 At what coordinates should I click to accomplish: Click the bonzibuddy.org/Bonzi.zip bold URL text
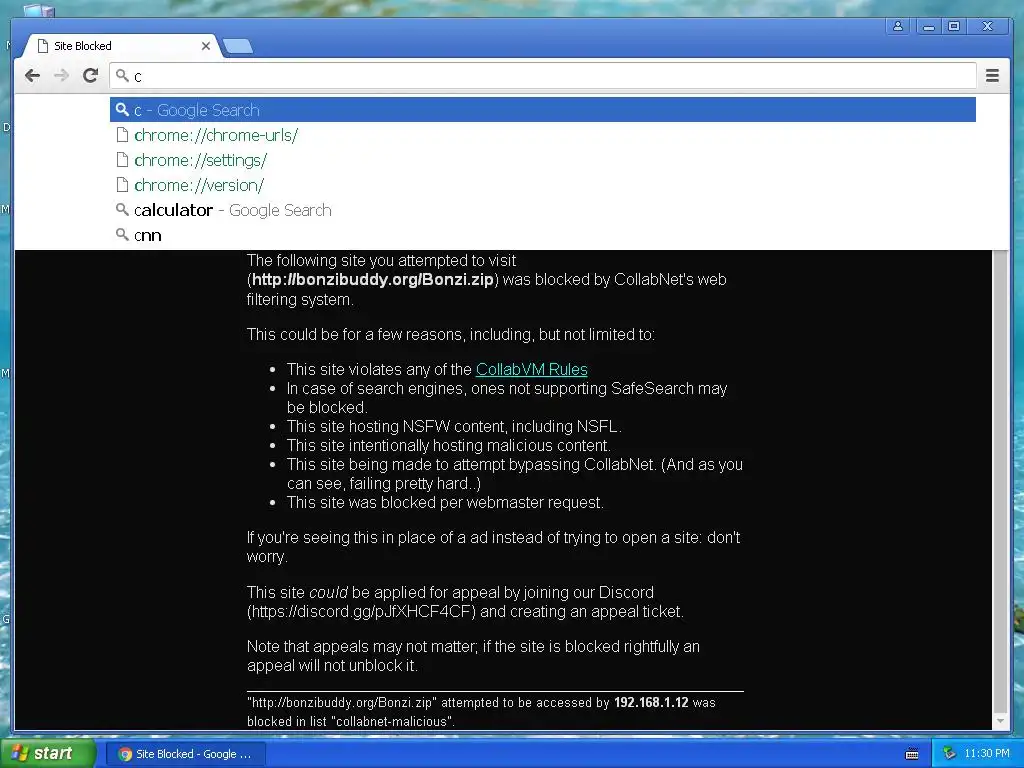(372, 280)
